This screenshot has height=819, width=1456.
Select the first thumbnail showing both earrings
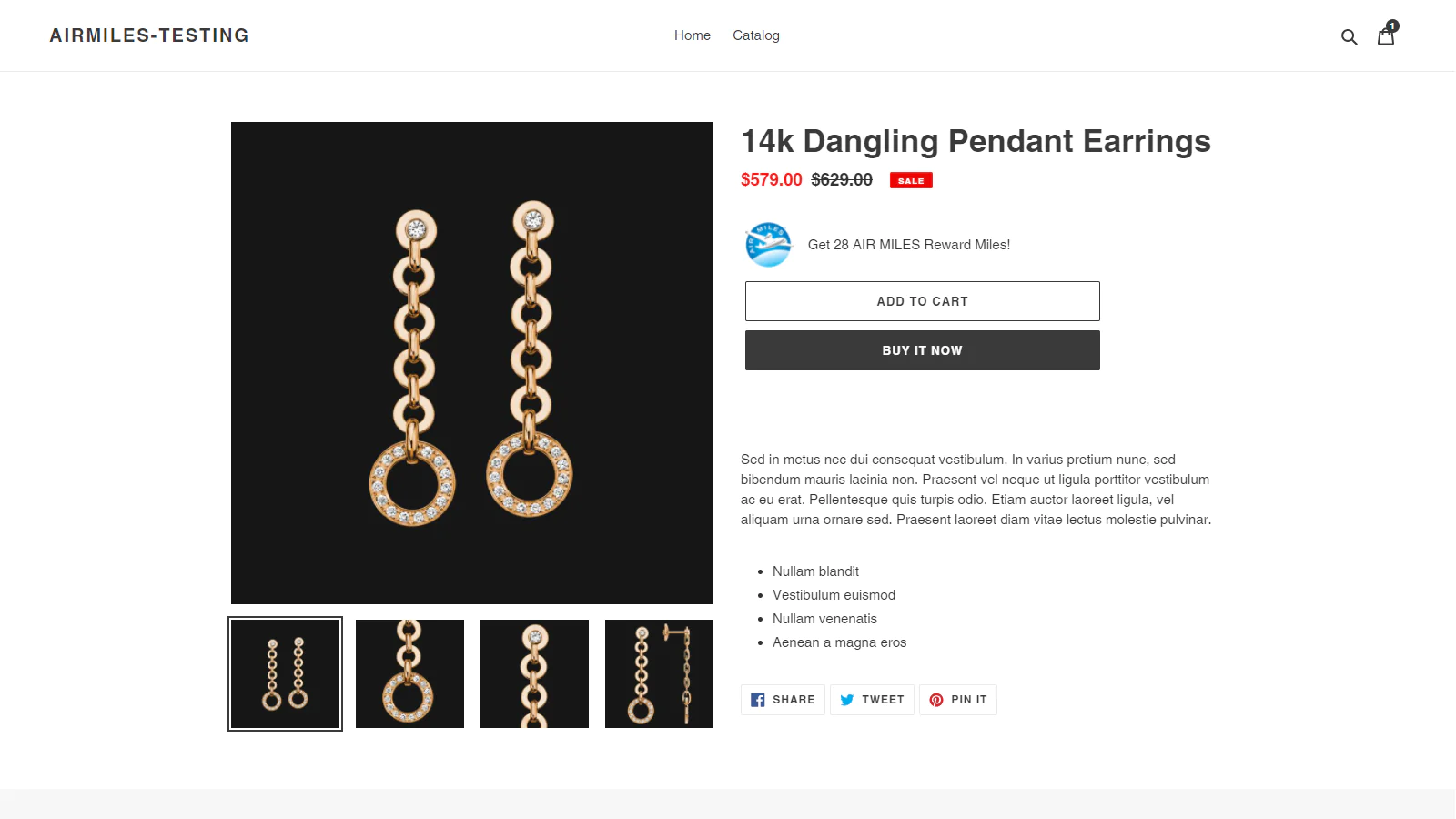285,673
